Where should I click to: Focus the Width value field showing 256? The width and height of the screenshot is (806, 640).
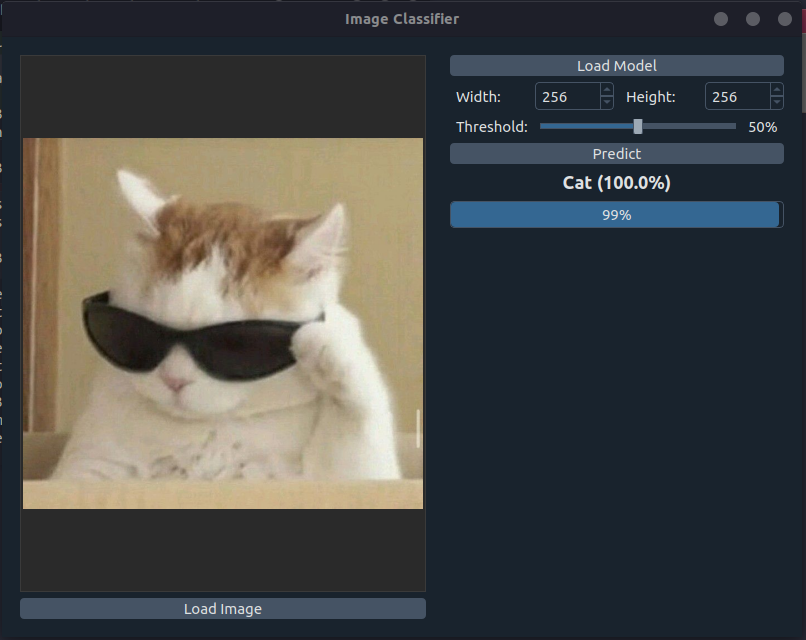[566, 97]
